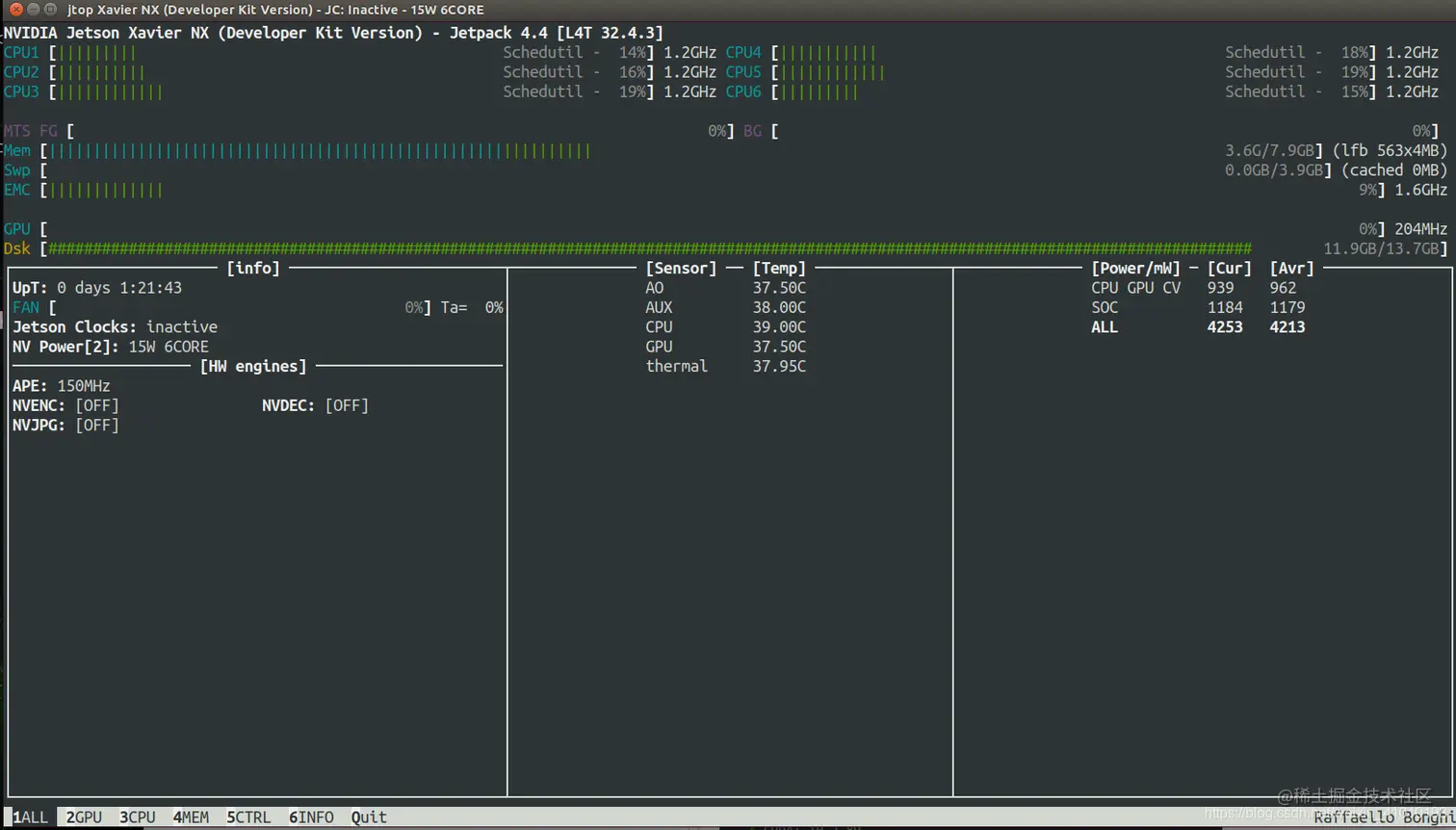Click AUX temperature 38.00C

point(779,307)
